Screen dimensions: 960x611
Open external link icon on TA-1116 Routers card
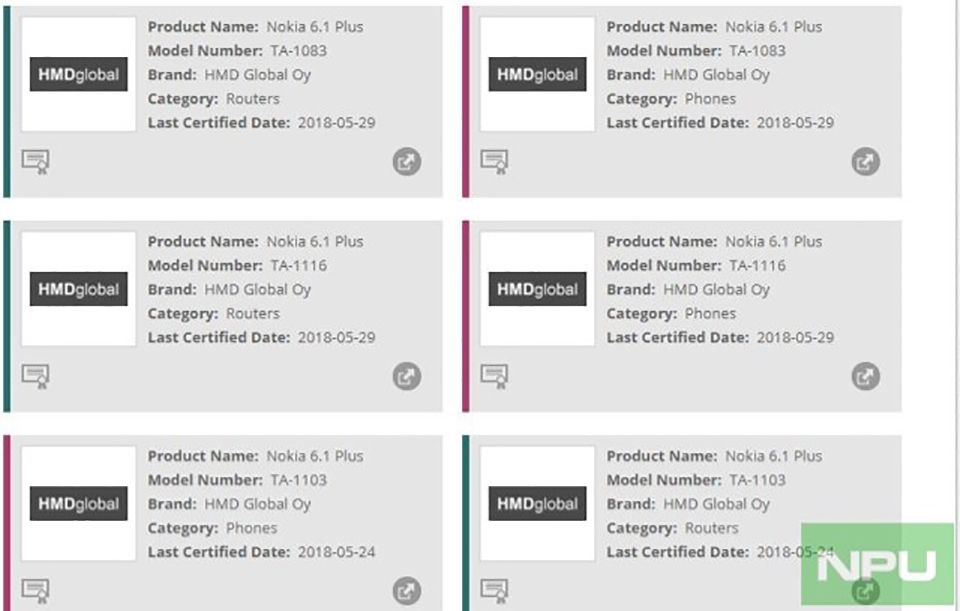point(407,377)
